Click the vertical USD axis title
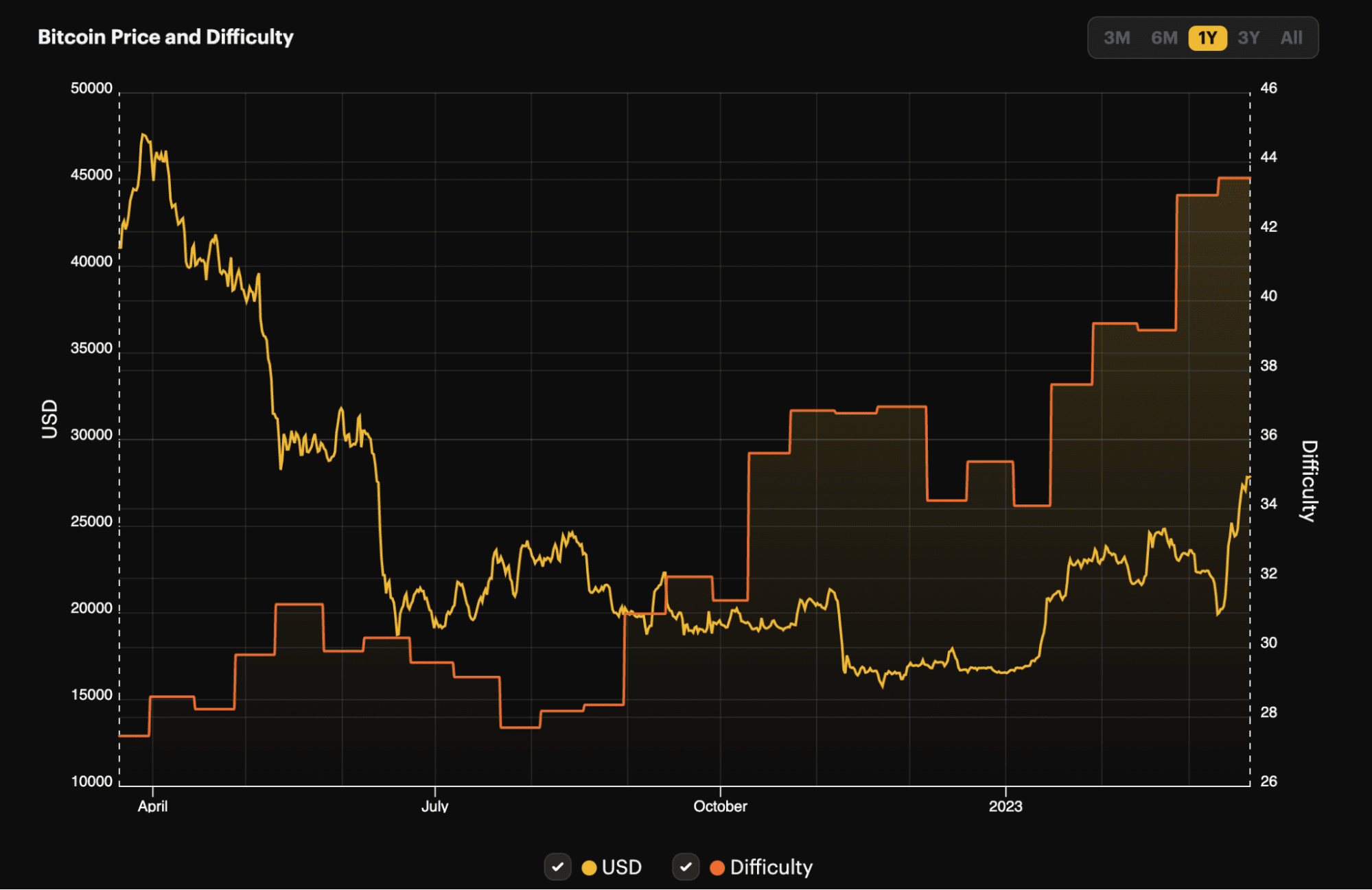Image resolution: width=1372 pixels, height=890 pixels. click(x=49, y=419)
